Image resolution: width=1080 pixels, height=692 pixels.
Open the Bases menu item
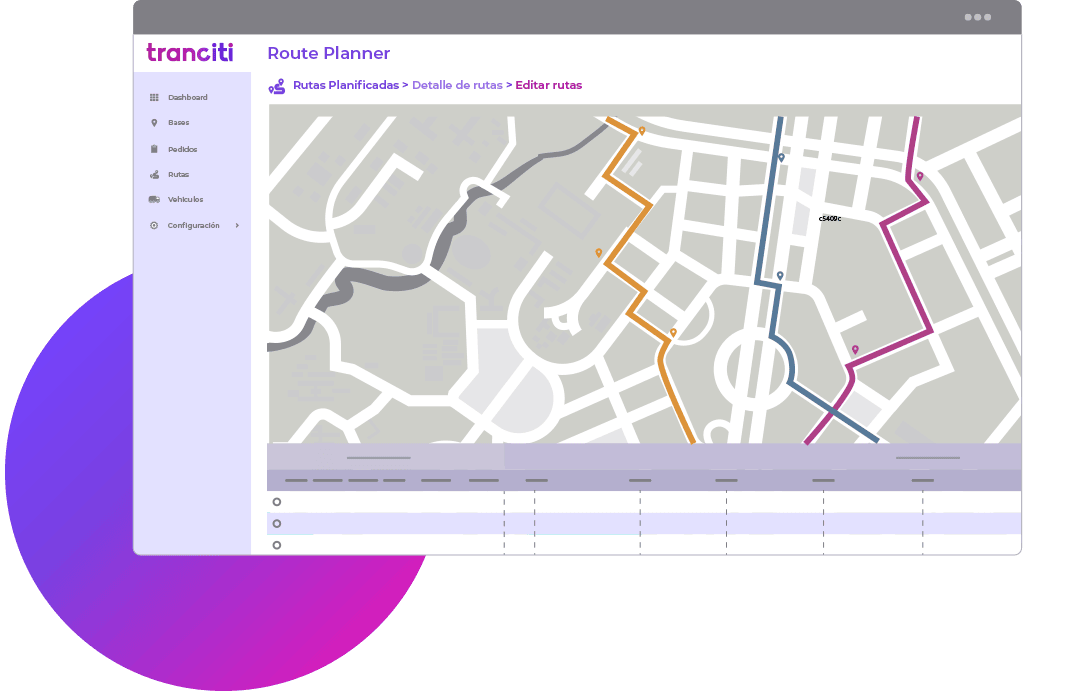point(178,123)
